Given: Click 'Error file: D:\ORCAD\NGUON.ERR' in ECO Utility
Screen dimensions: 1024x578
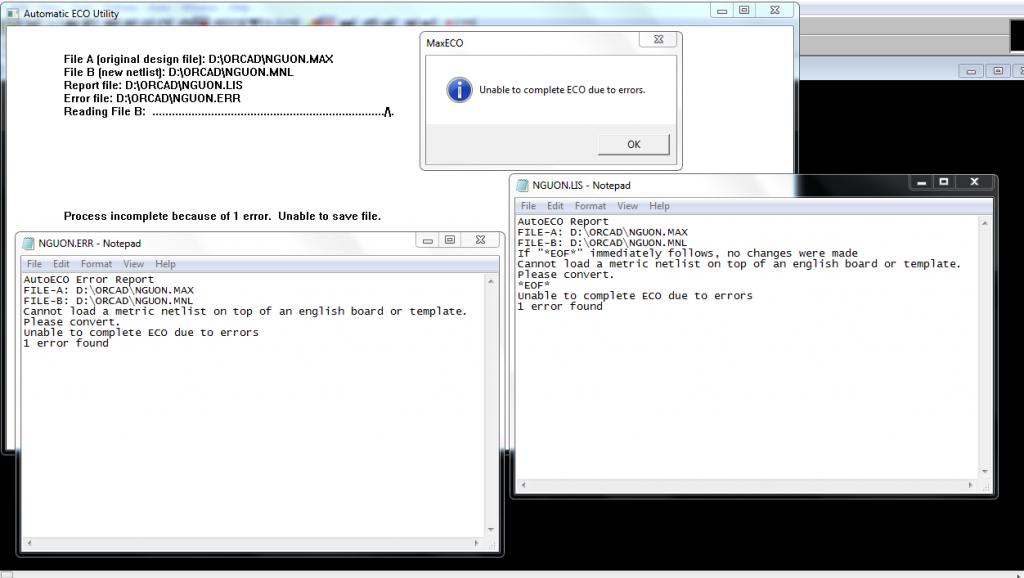Looking at the screenshot, I should 152,98.
